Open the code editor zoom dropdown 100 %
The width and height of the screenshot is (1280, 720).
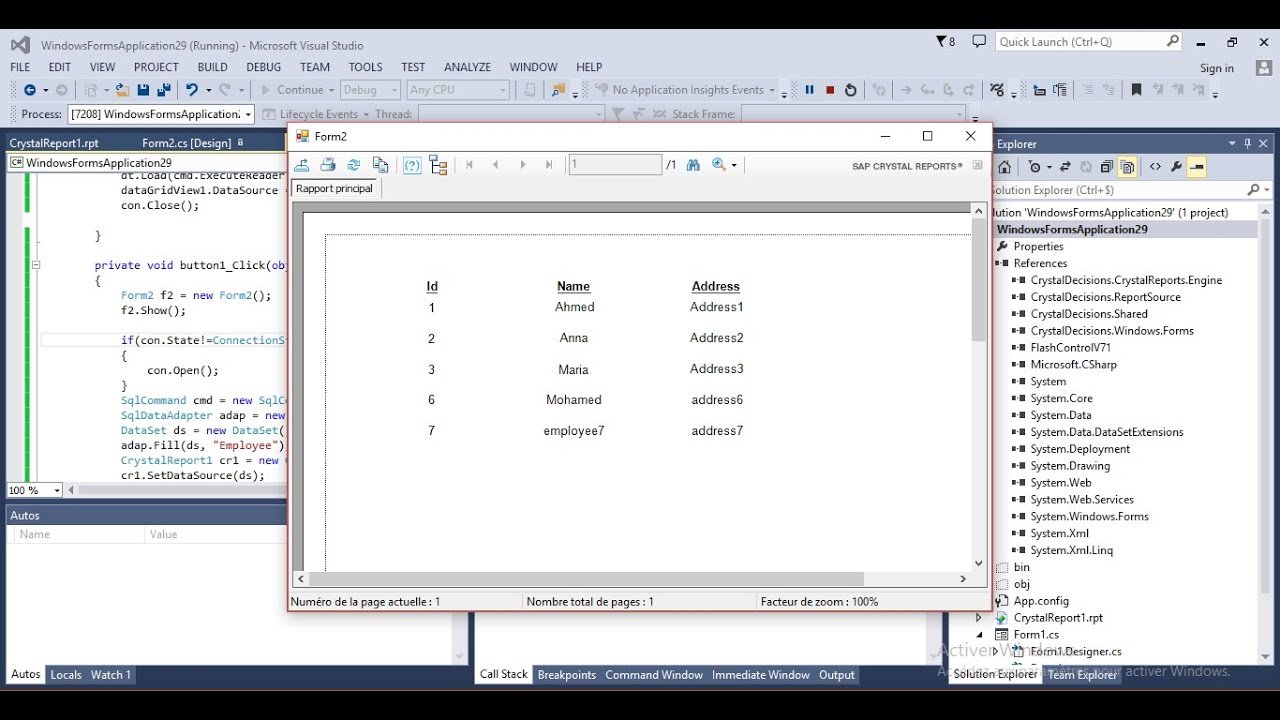[57, 491]
